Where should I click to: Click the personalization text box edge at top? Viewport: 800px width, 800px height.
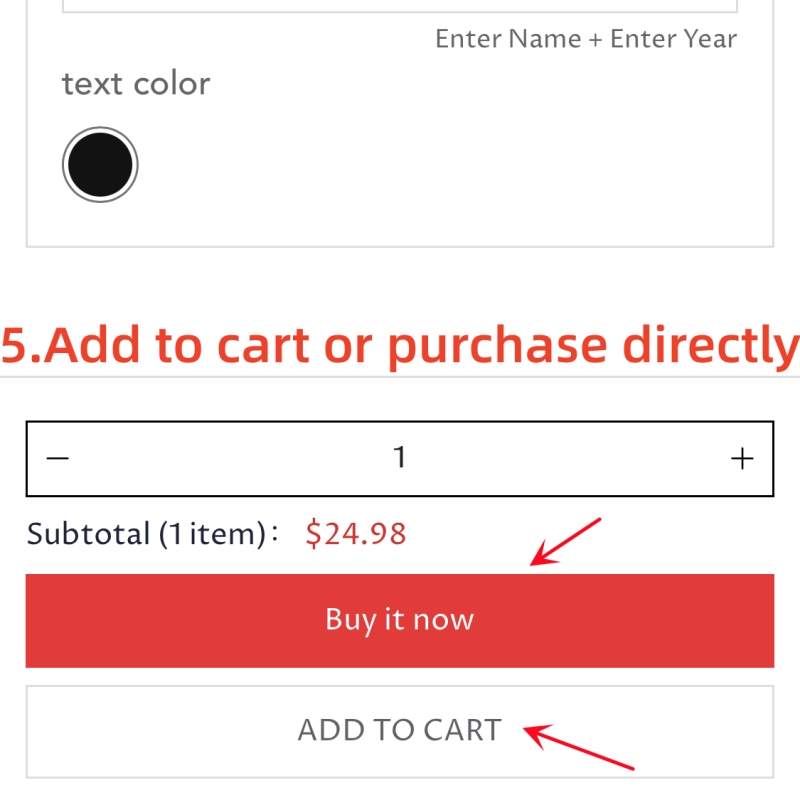(x=400, y=7)
